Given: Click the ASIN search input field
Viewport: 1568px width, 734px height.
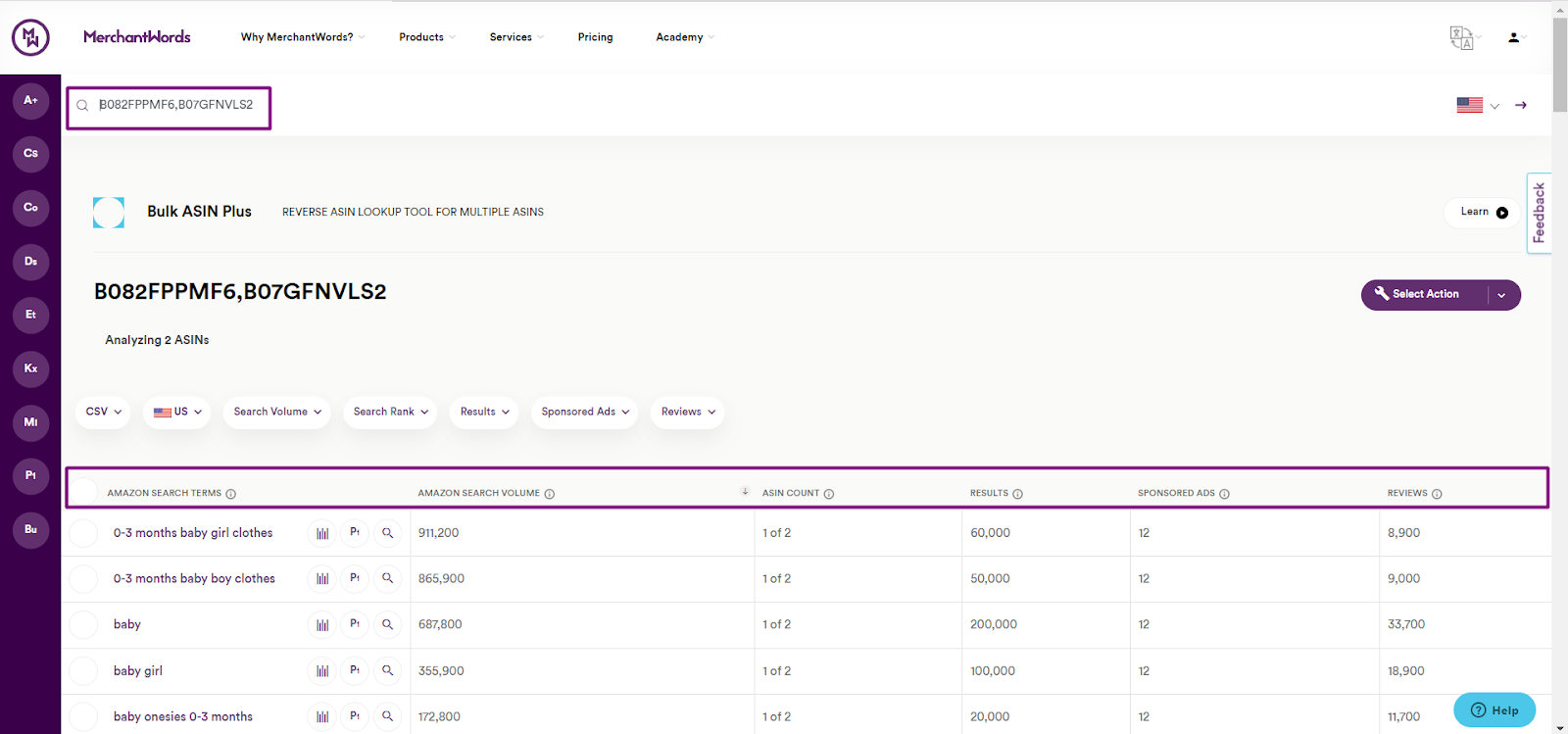Looking at the screenshot, I should [169, 108].
